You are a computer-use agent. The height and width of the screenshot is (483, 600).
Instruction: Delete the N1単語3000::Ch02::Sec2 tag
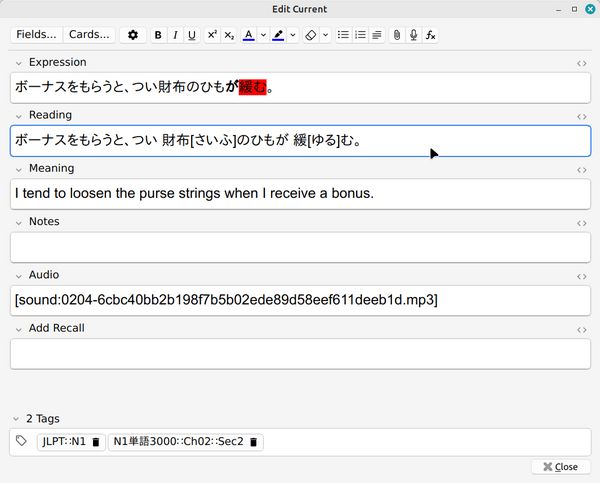coord(253,442)
